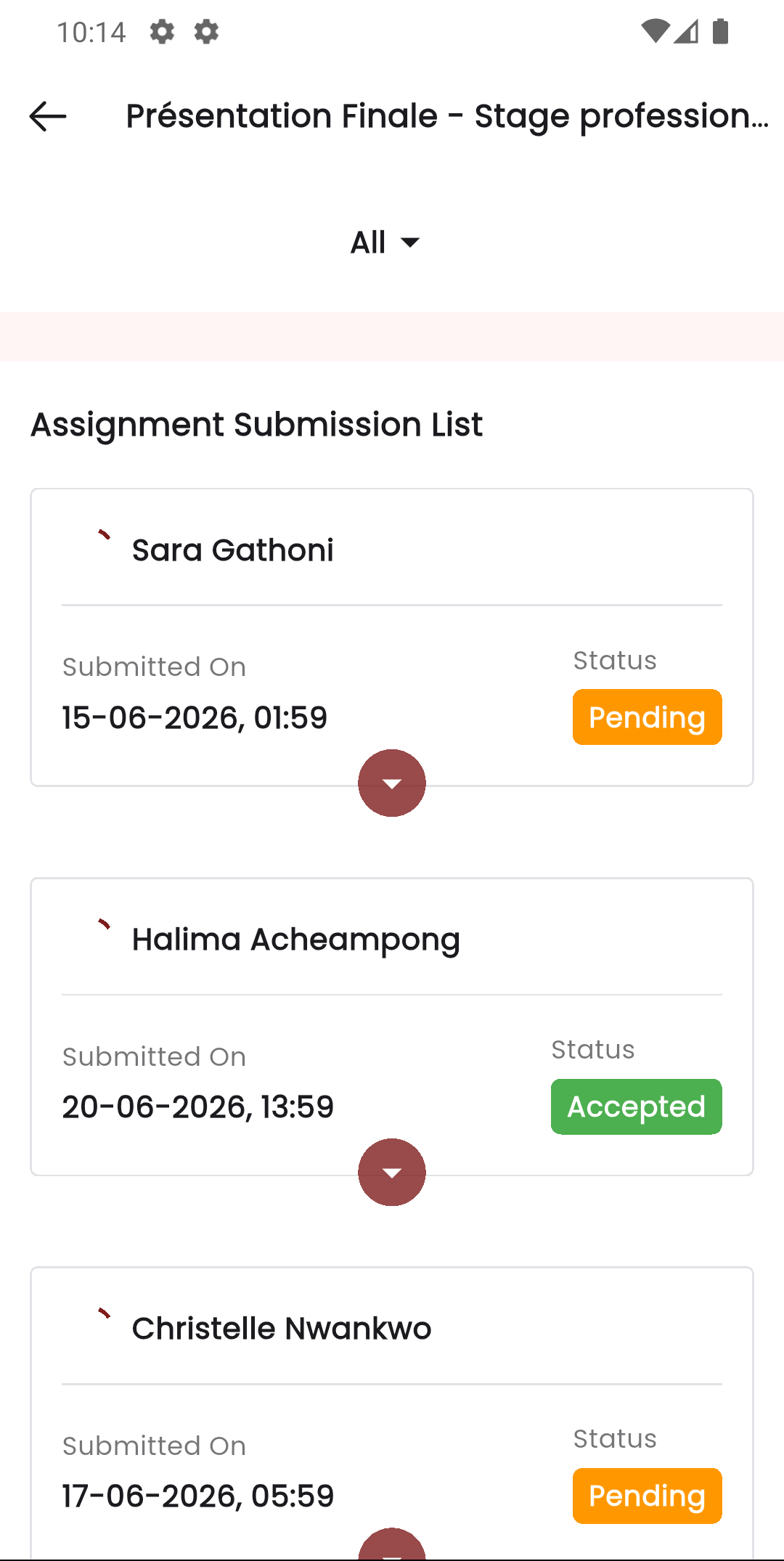Expand Sara Gathoni's submission details
The width and height of the screenshot is (784, 1561).
pos(391,783)
